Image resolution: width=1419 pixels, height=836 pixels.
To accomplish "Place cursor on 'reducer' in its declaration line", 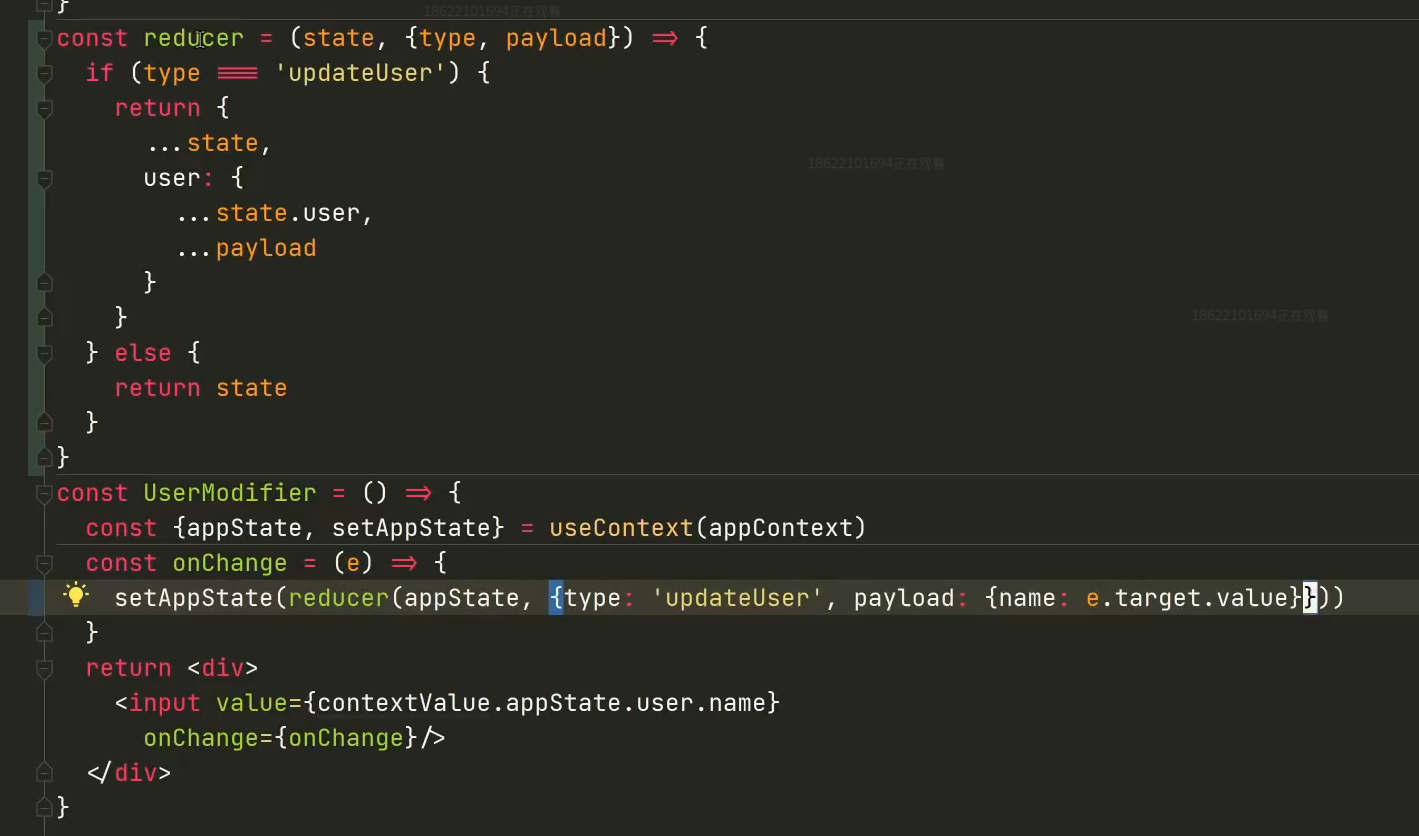I will (x=194, y=38).
